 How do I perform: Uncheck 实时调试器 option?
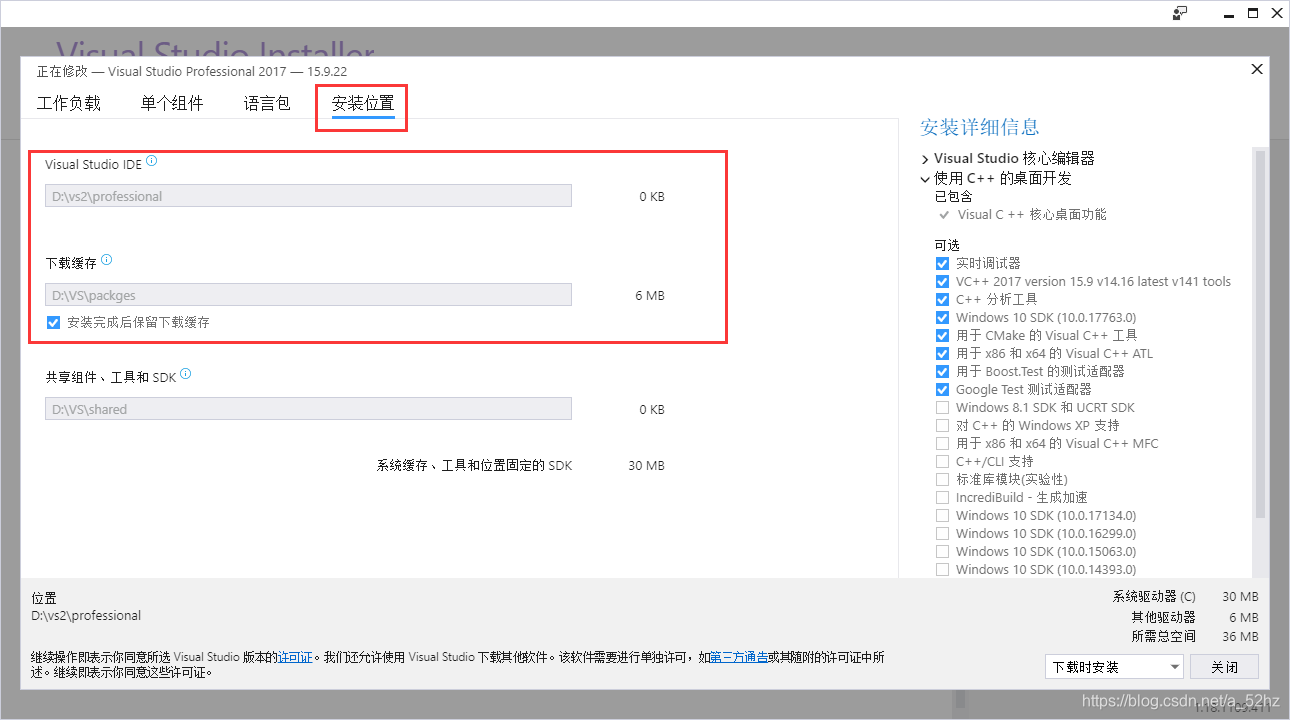point(942,263)
